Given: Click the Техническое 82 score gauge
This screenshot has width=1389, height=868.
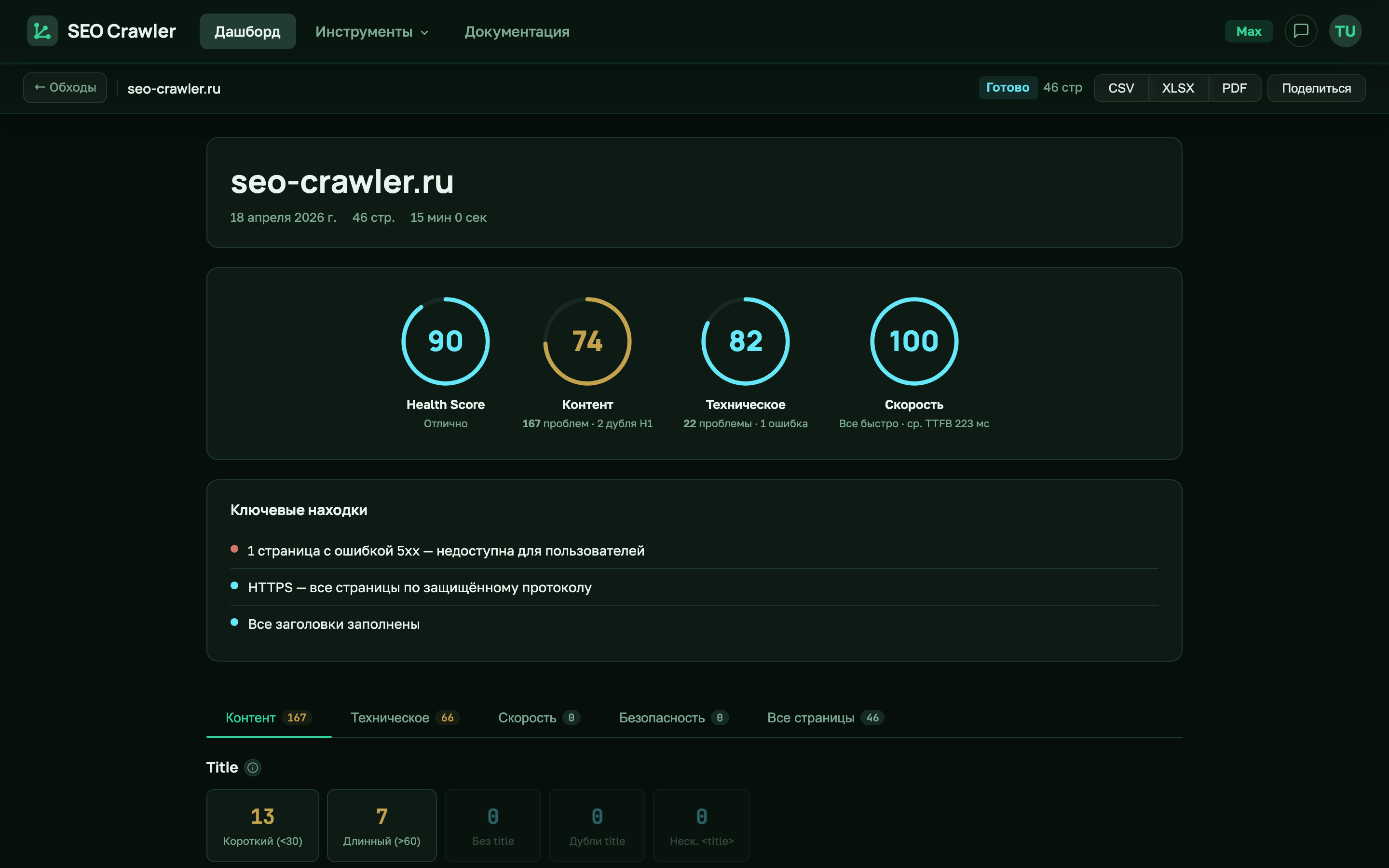Looking at the screenshot, I should (745, 341).
